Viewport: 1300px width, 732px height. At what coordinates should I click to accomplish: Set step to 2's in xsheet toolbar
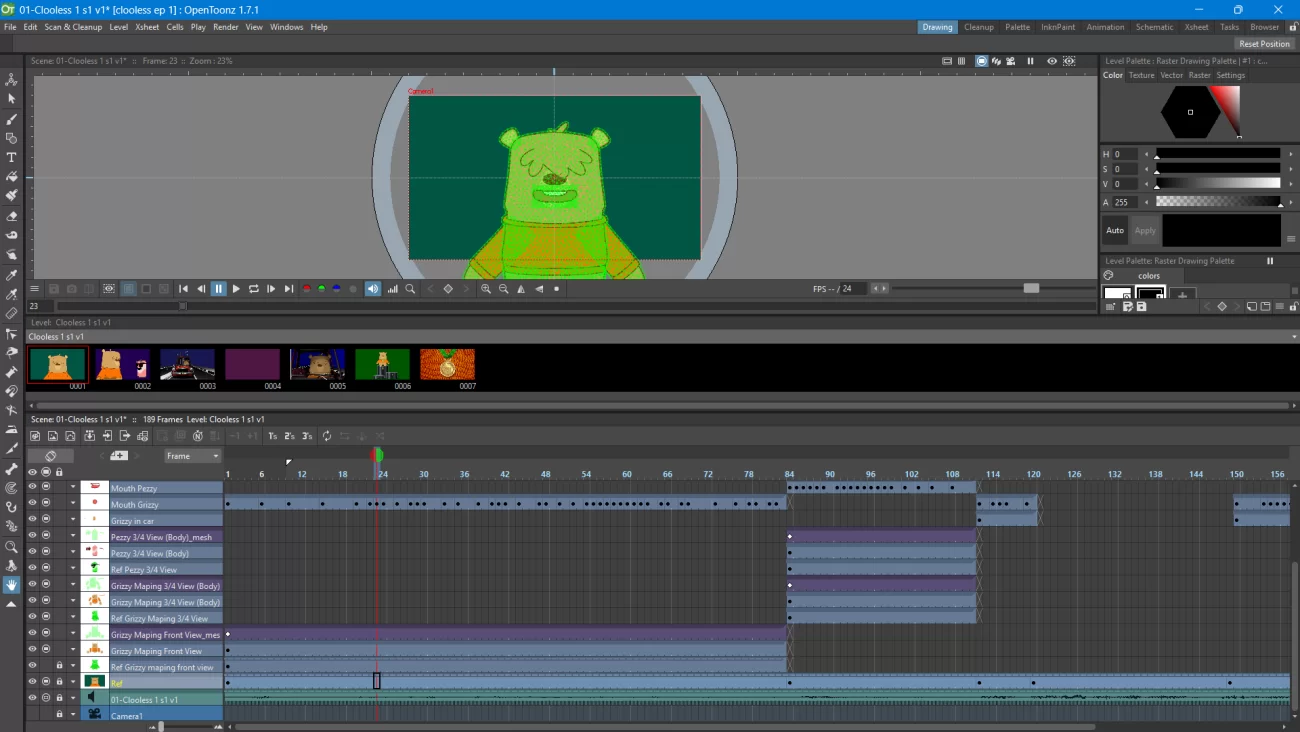[x=289, y=436]
